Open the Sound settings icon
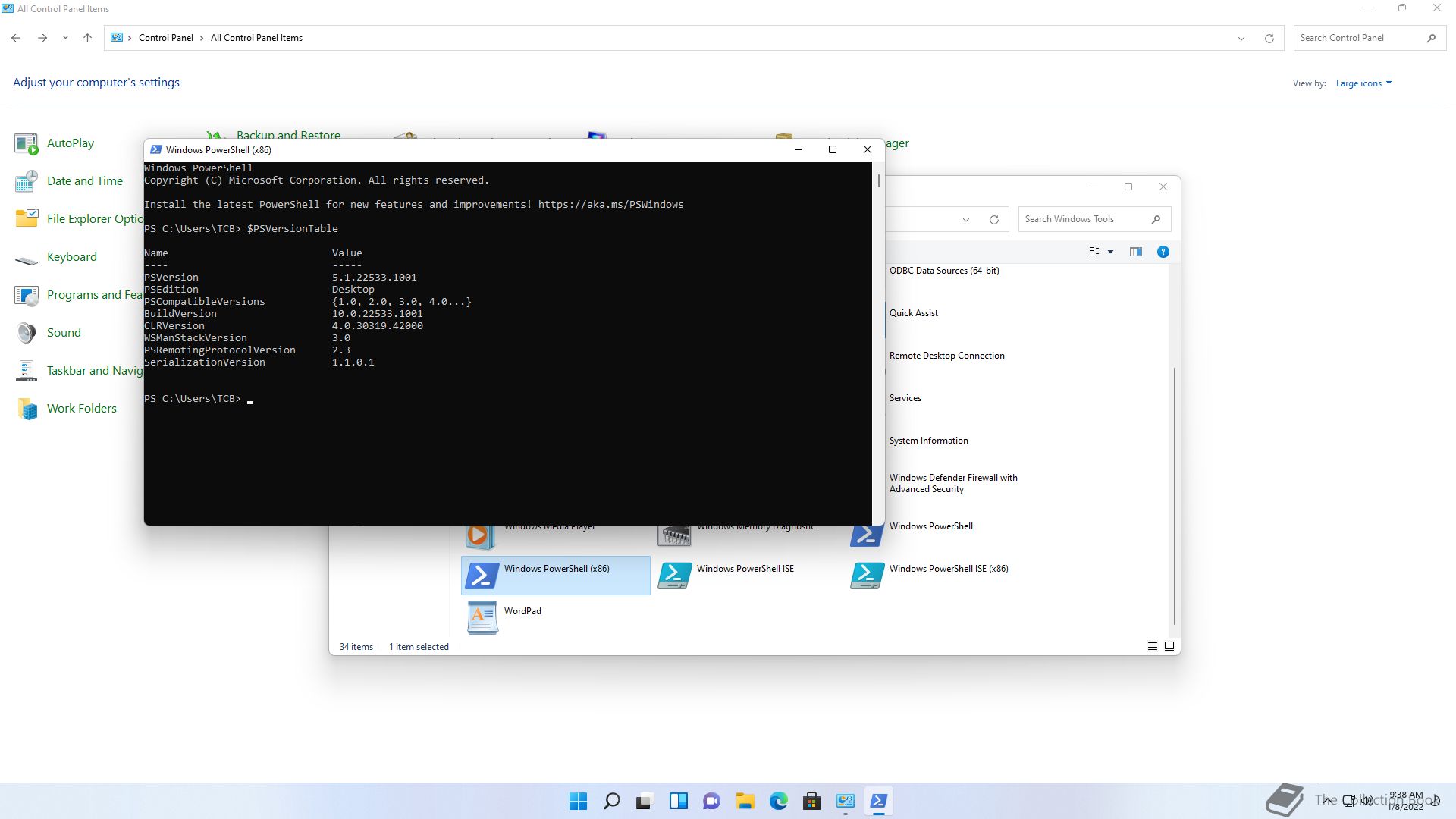 27,333
